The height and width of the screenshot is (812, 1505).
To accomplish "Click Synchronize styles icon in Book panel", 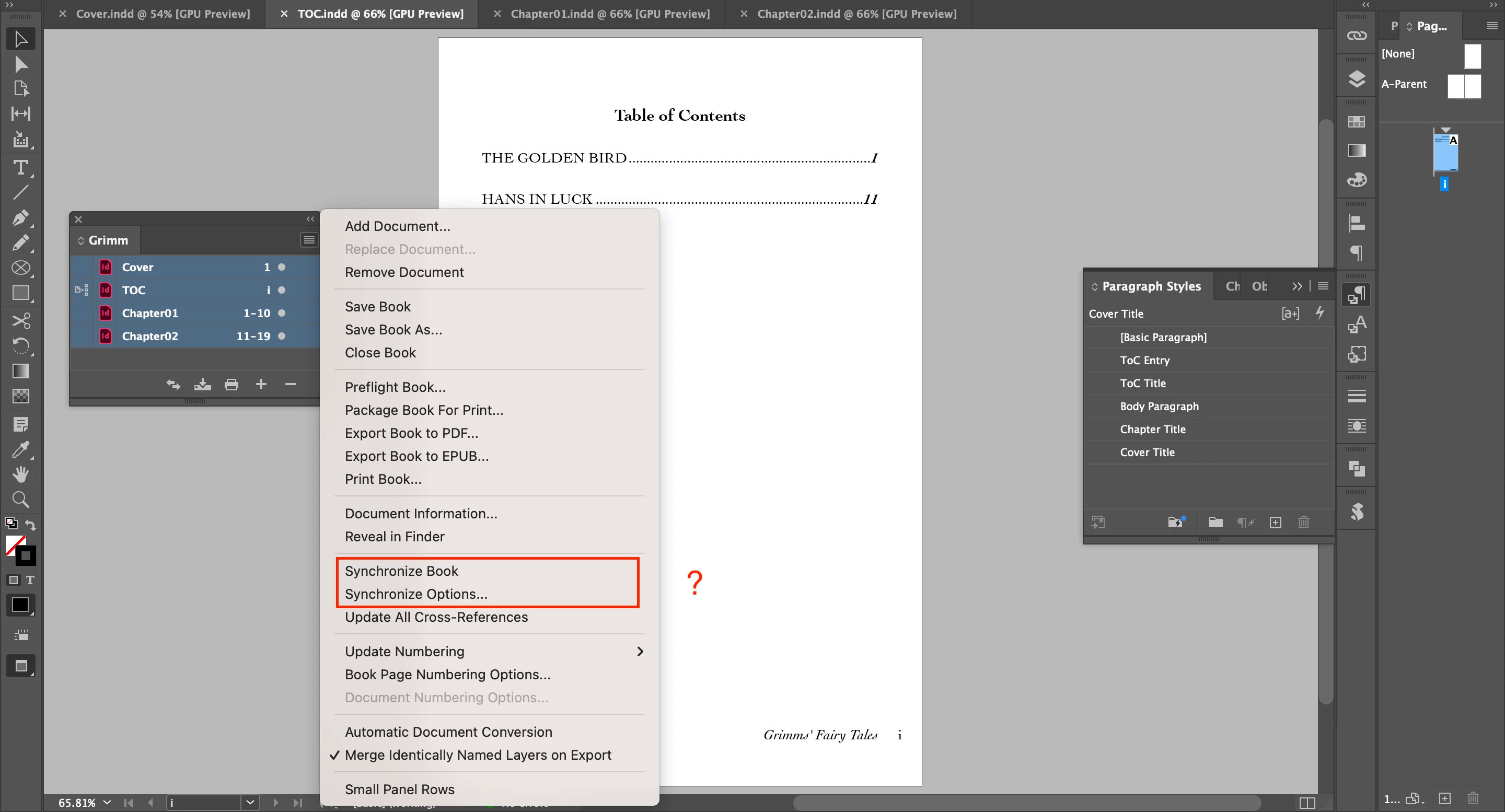I will point(173,385).
